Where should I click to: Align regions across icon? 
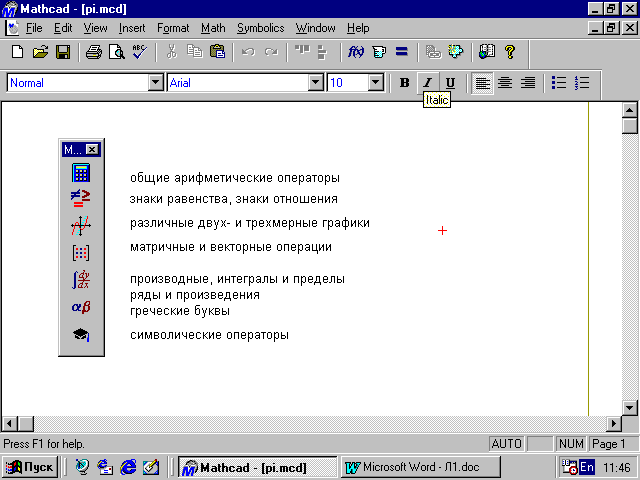pyautogui.click(x=302, y=52)
